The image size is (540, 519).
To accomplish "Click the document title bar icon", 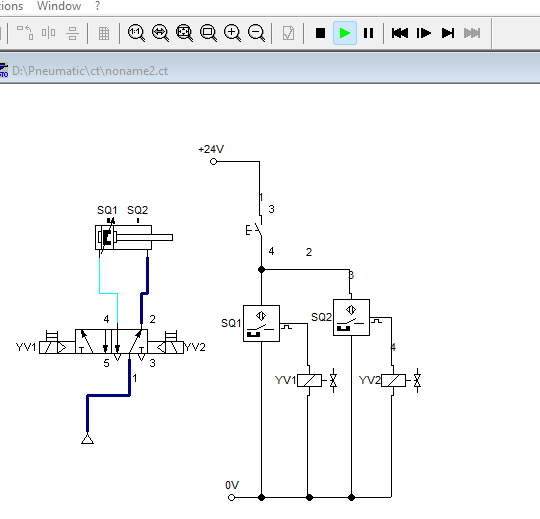I will 3,70.
